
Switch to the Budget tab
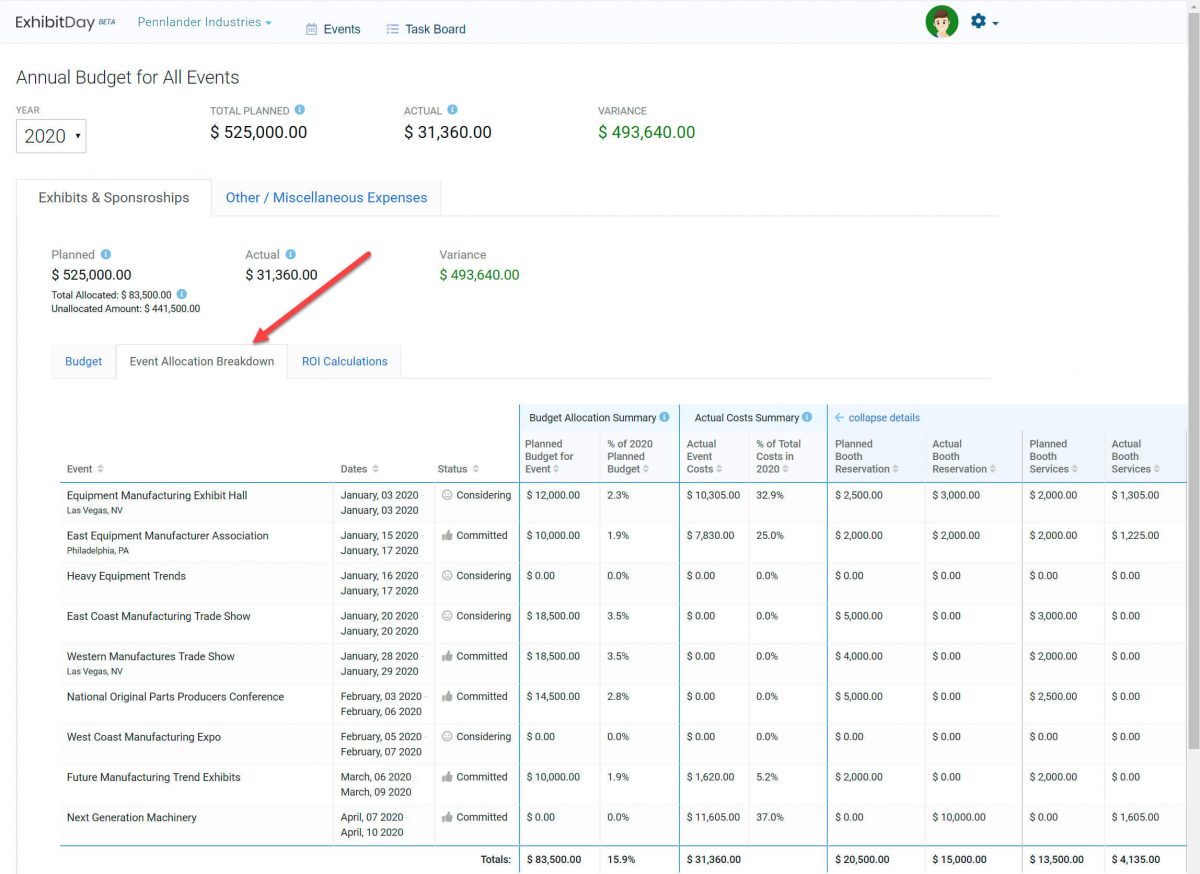pyautogui.click(x=83, y=361)
